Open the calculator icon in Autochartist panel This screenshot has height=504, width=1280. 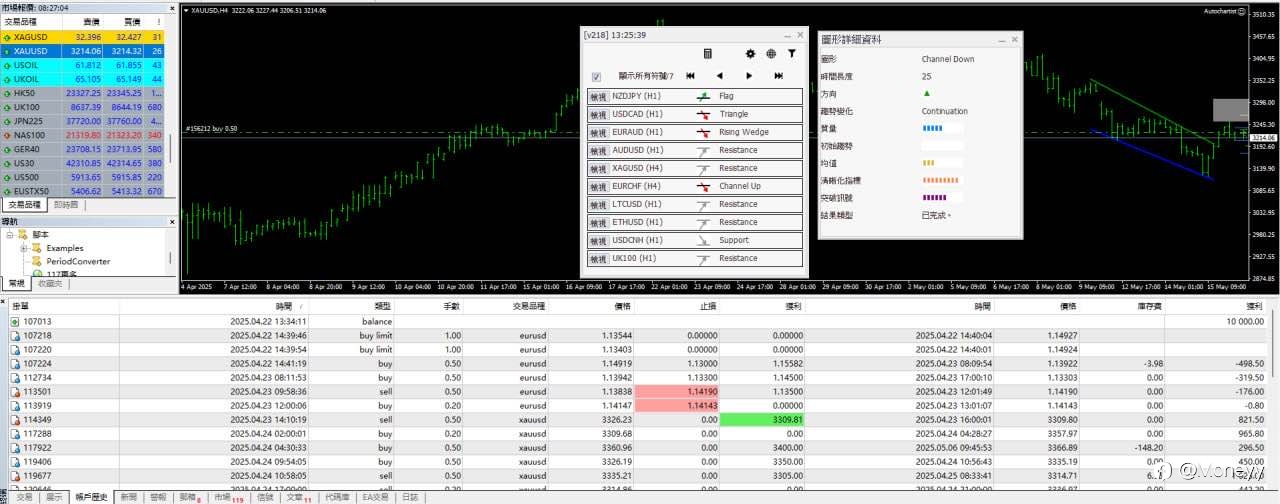[708, 54]
